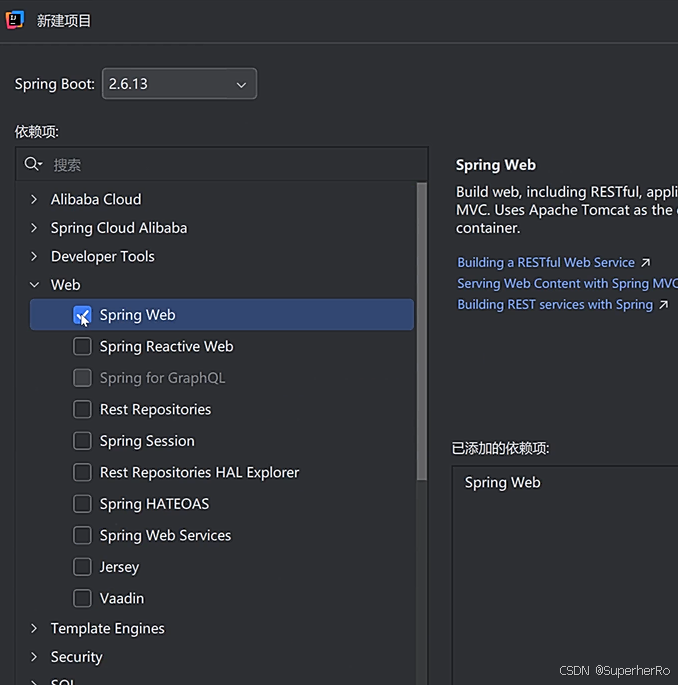Click the disabled Spring for GraphQL checkbox

82,378
